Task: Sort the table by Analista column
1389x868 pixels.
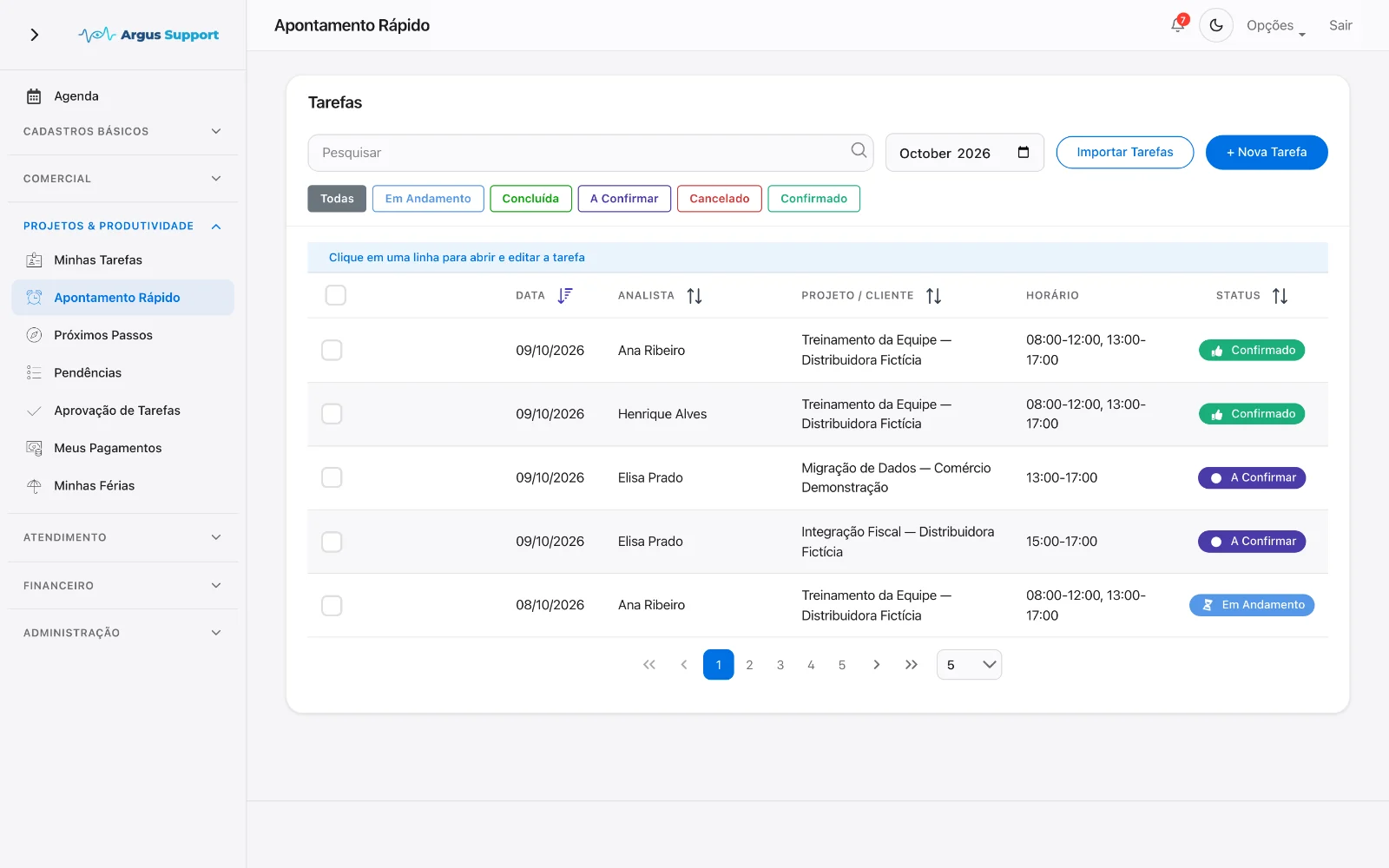Action: 694,296
